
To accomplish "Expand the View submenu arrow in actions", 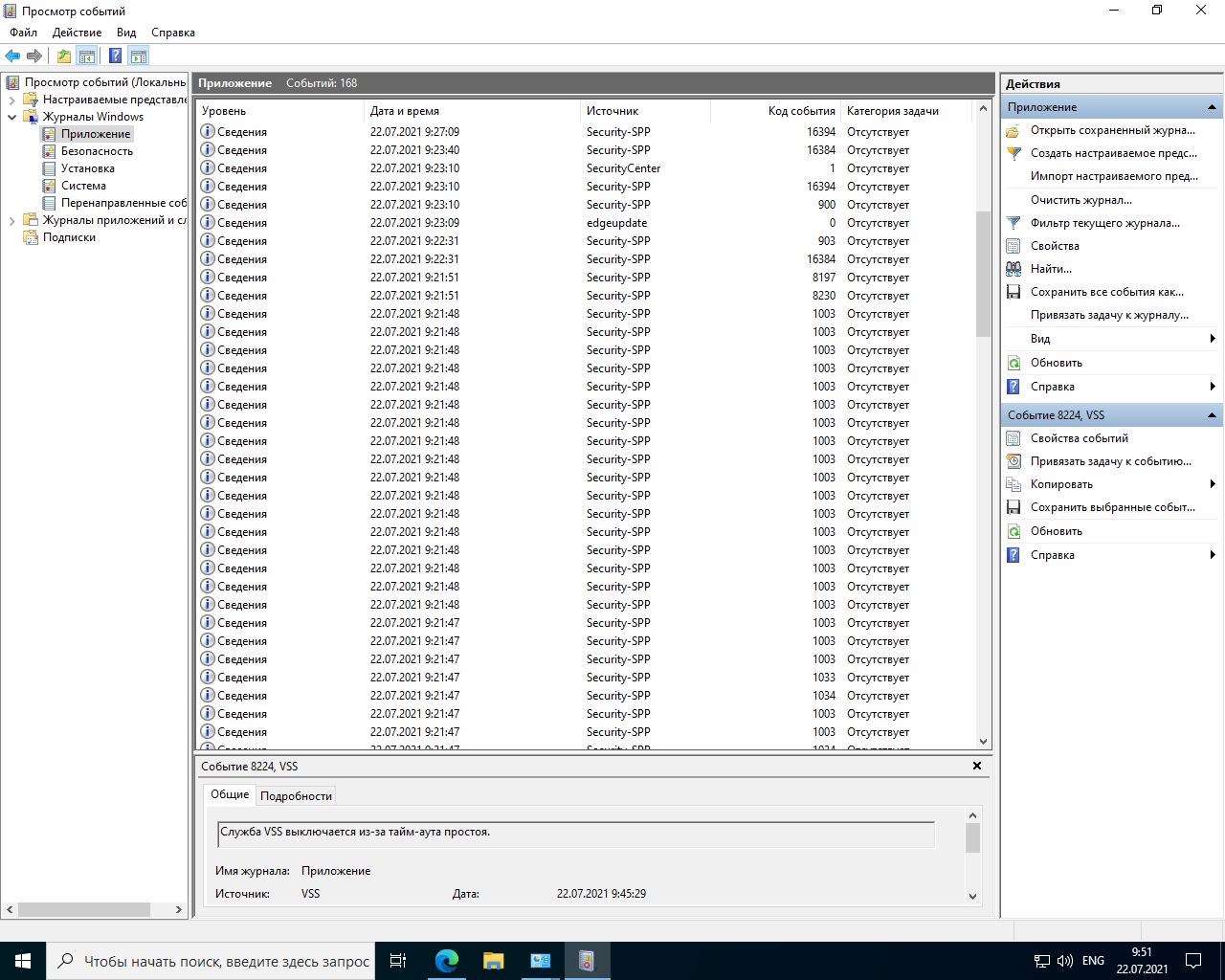I will pyautogui.click(x=1213, y=339).
